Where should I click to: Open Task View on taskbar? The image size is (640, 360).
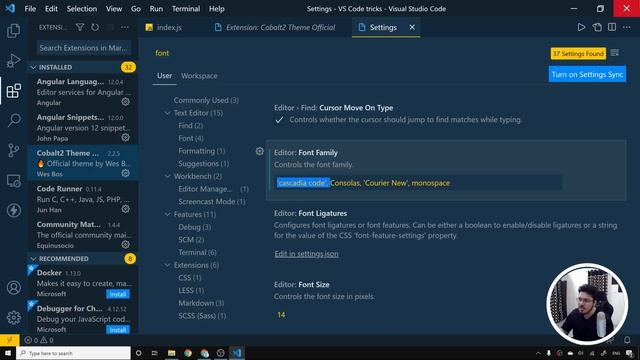click(155, 353)
